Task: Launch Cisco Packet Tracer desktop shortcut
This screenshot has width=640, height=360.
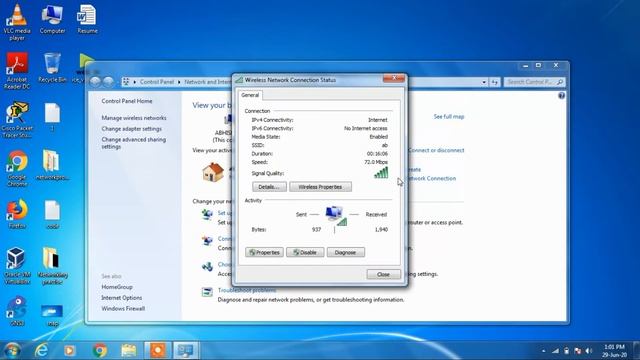Action: coord(17,119)
